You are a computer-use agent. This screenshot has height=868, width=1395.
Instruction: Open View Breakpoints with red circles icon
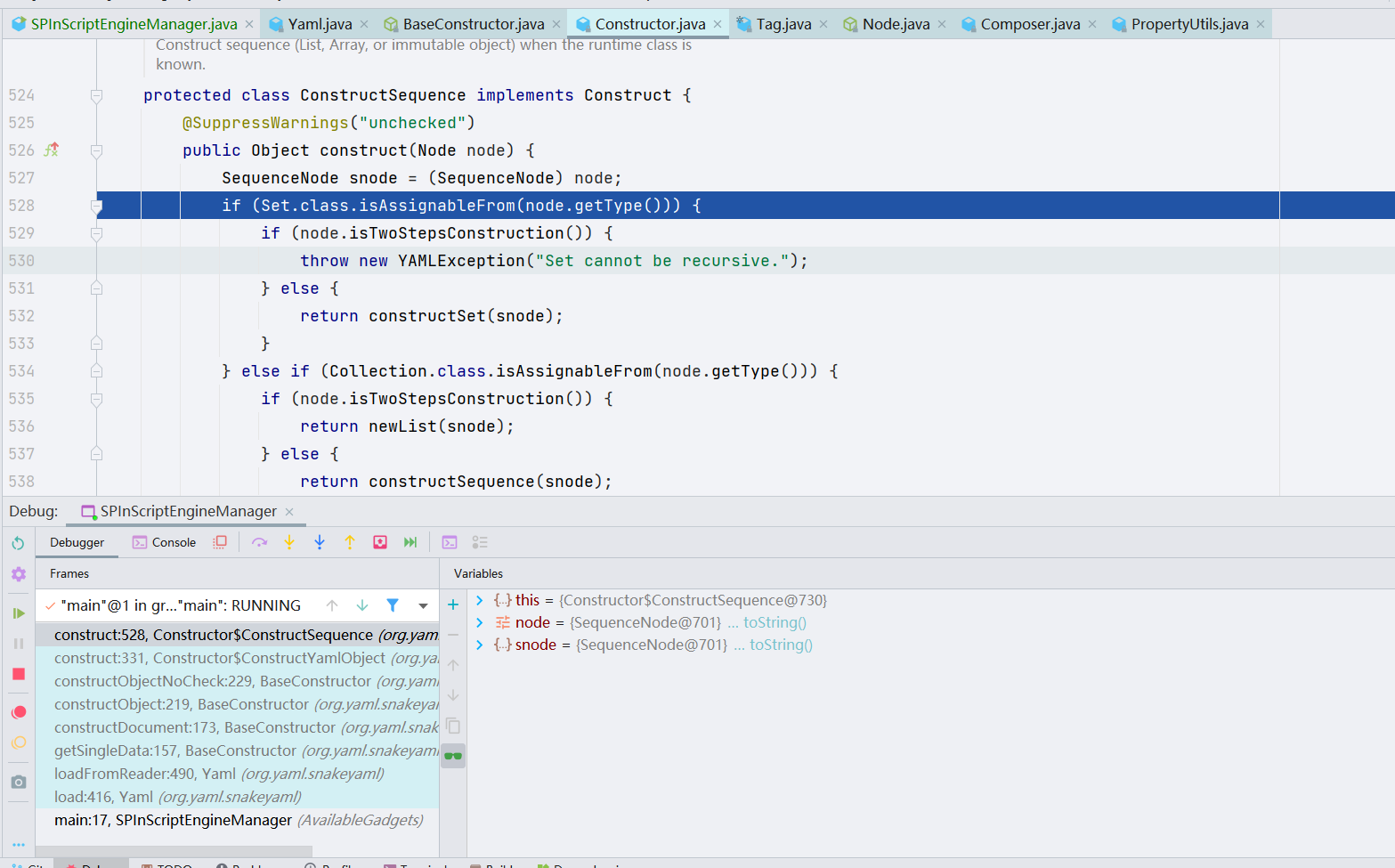click(19, 712)
